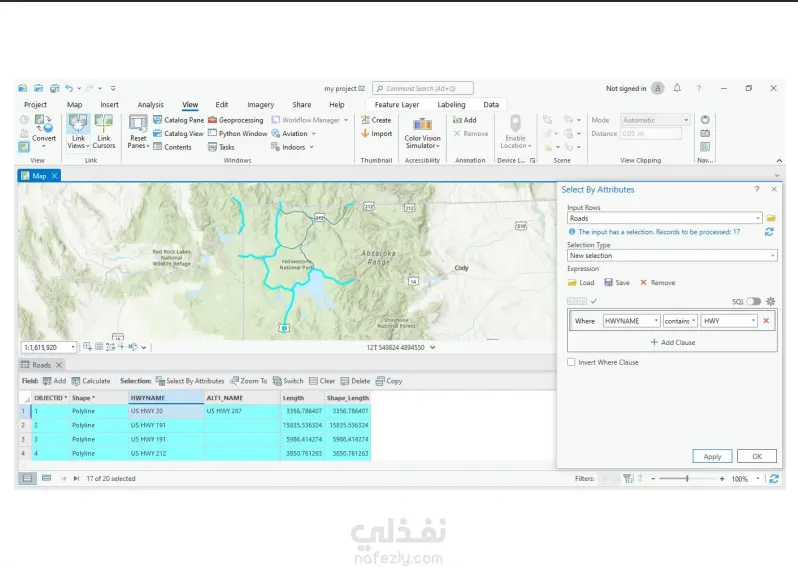Image resolution: width=798 pixels, height=567 pixels.
Task: Click the Convert view icon
Action: pos(43,124)
